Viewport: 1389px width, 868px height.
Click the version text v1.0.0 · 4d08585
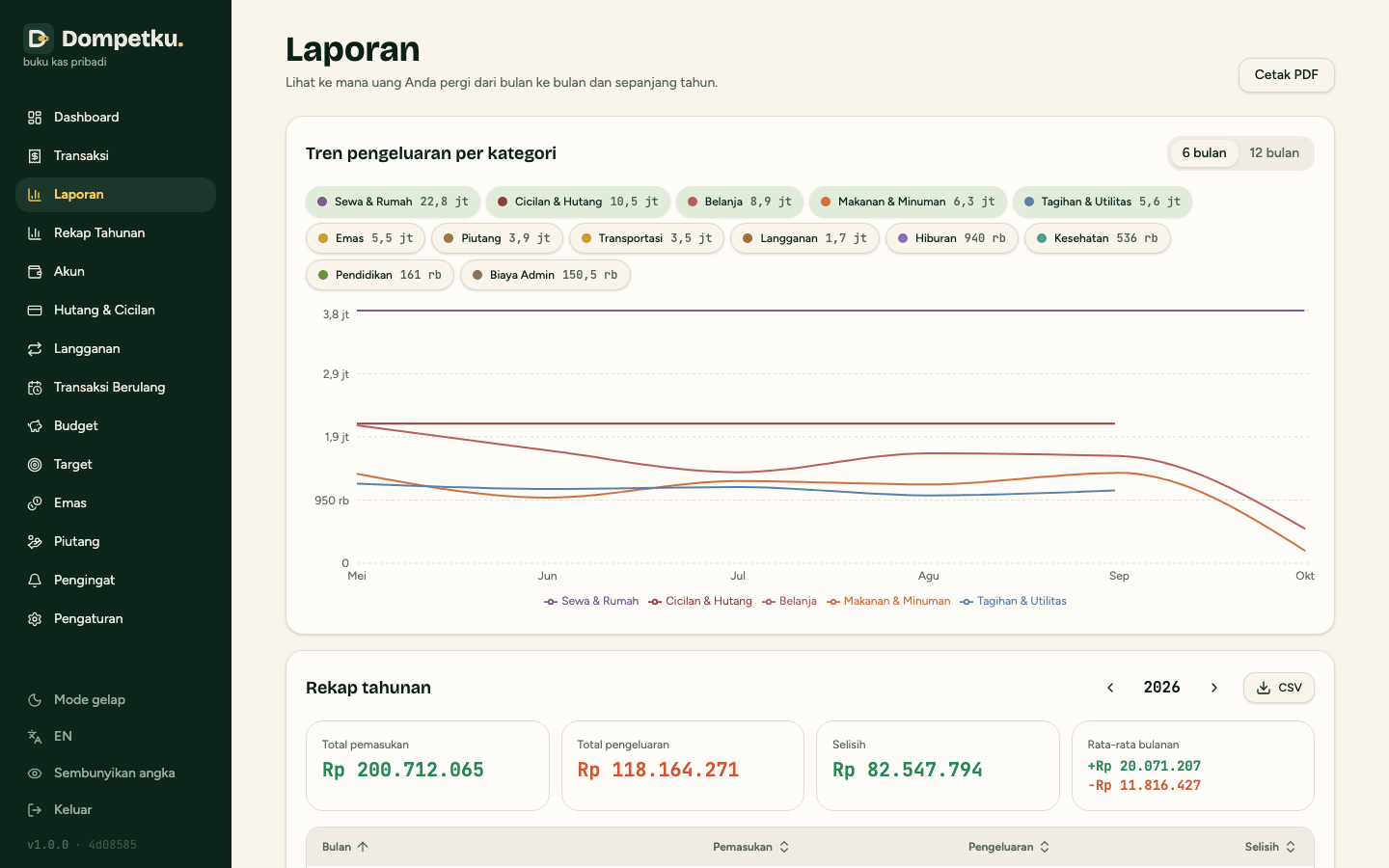82,845
